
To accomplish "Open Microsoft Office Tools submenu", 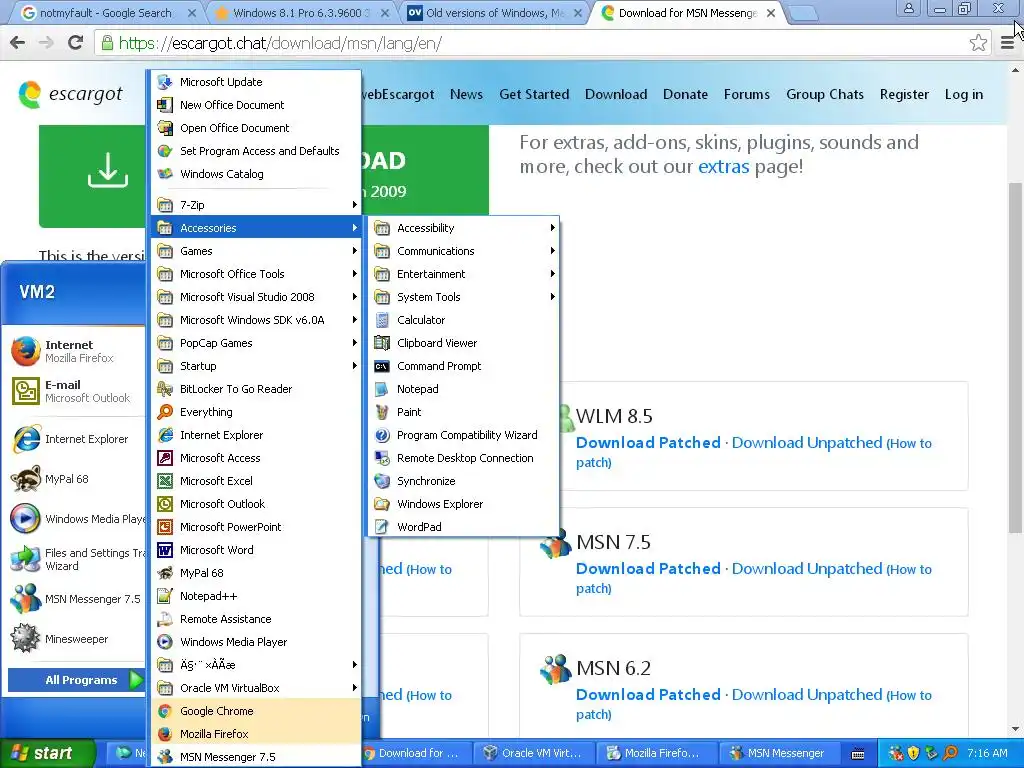I will pos(256,274).
